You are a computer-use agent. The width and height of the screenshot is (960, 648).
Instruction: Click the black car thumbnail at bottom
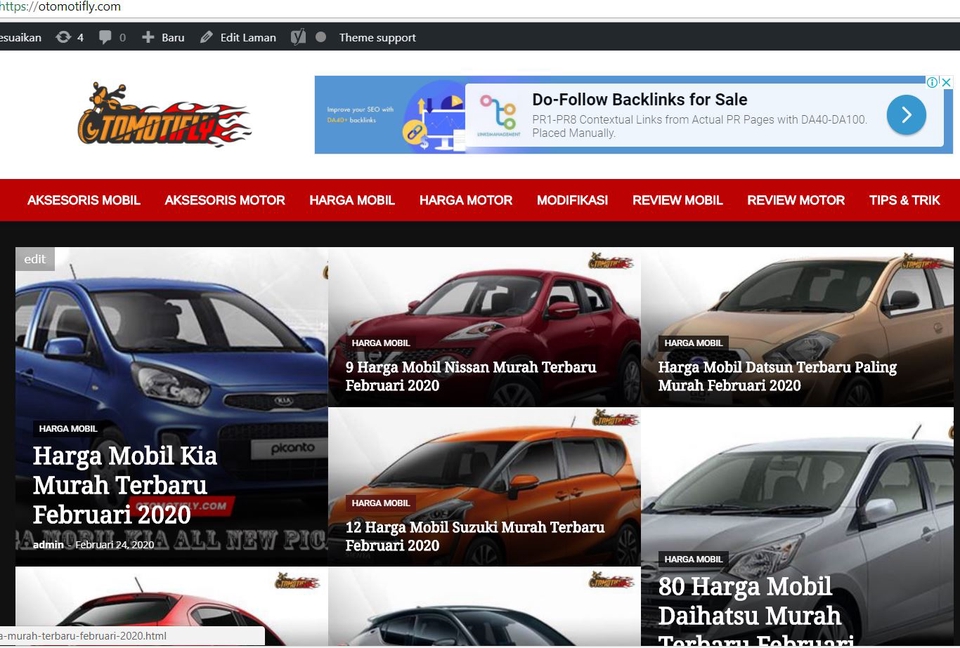click(x=484, y=606)
